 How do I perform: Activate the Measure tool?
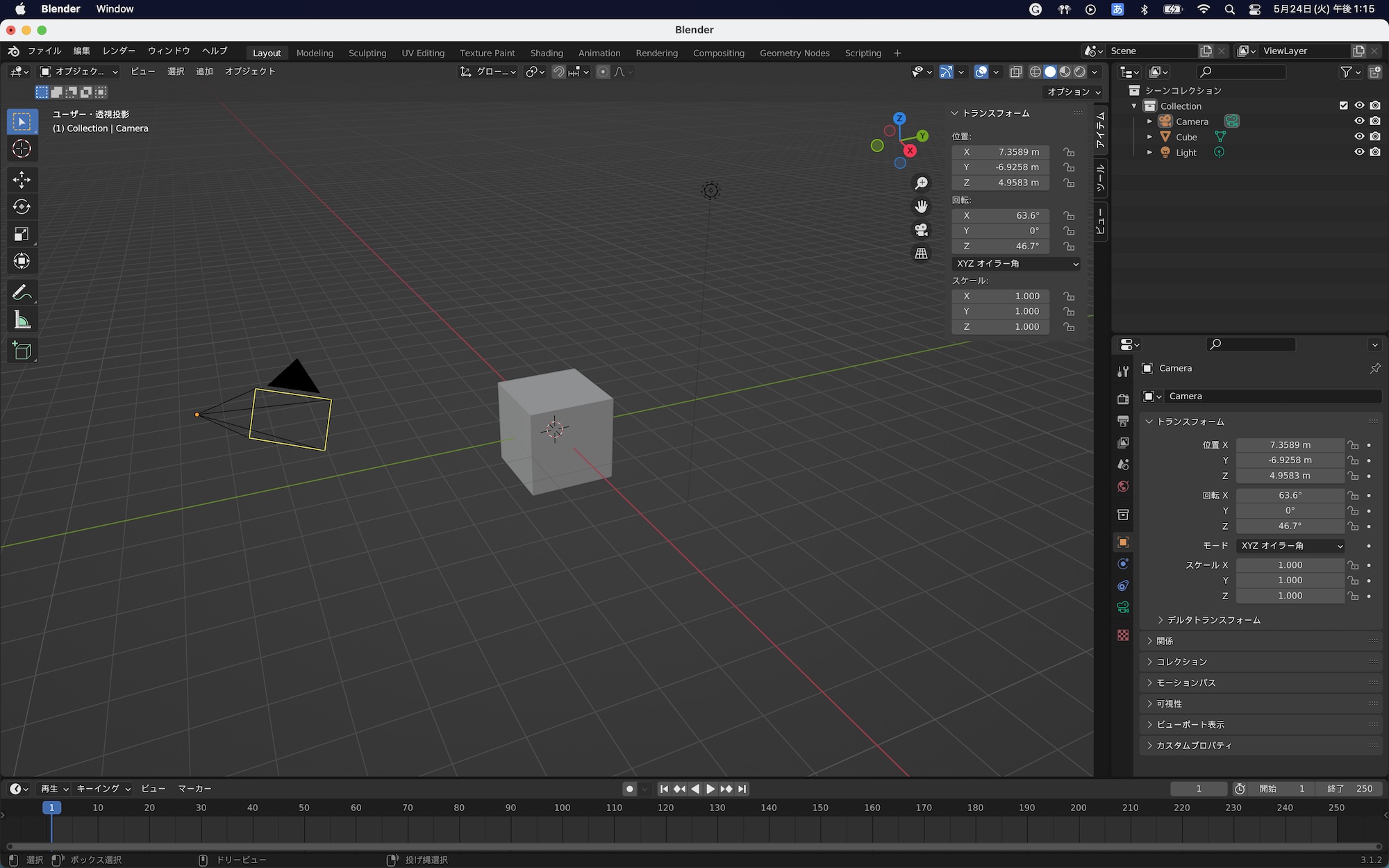click(x=22, y=319)
